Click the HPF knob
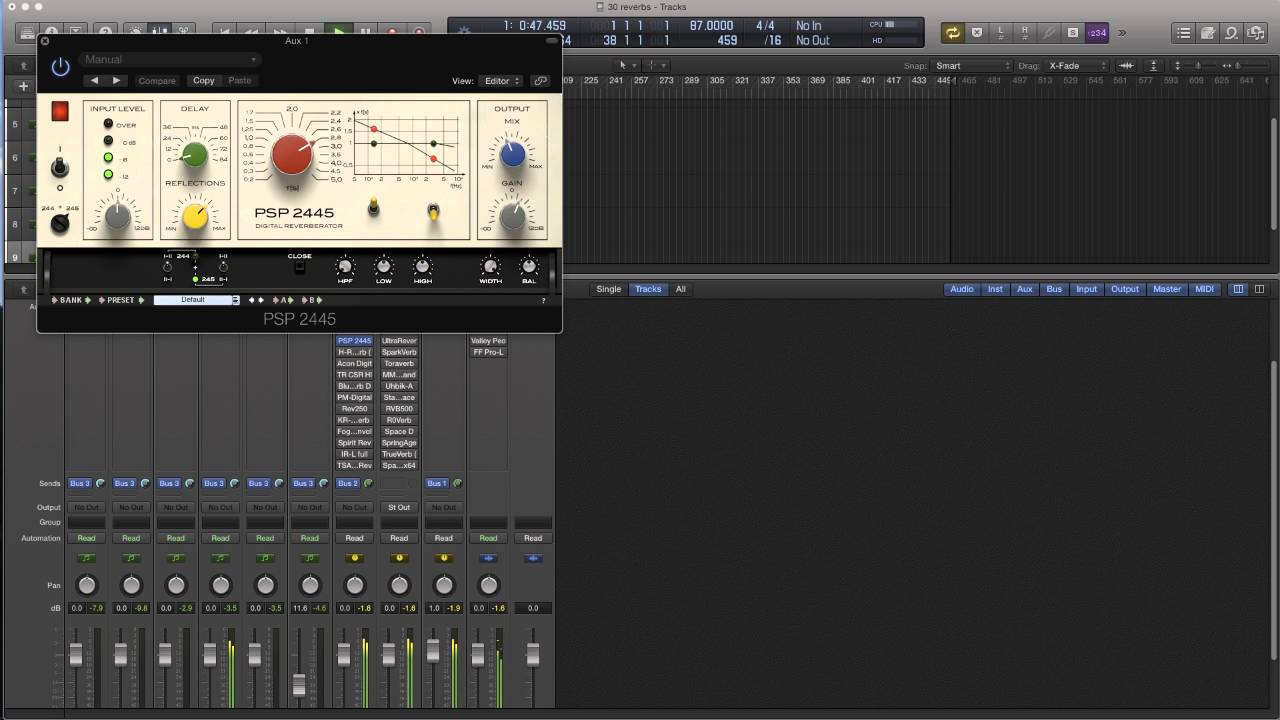Screen dimensions: 1280x720 [345, 266]
